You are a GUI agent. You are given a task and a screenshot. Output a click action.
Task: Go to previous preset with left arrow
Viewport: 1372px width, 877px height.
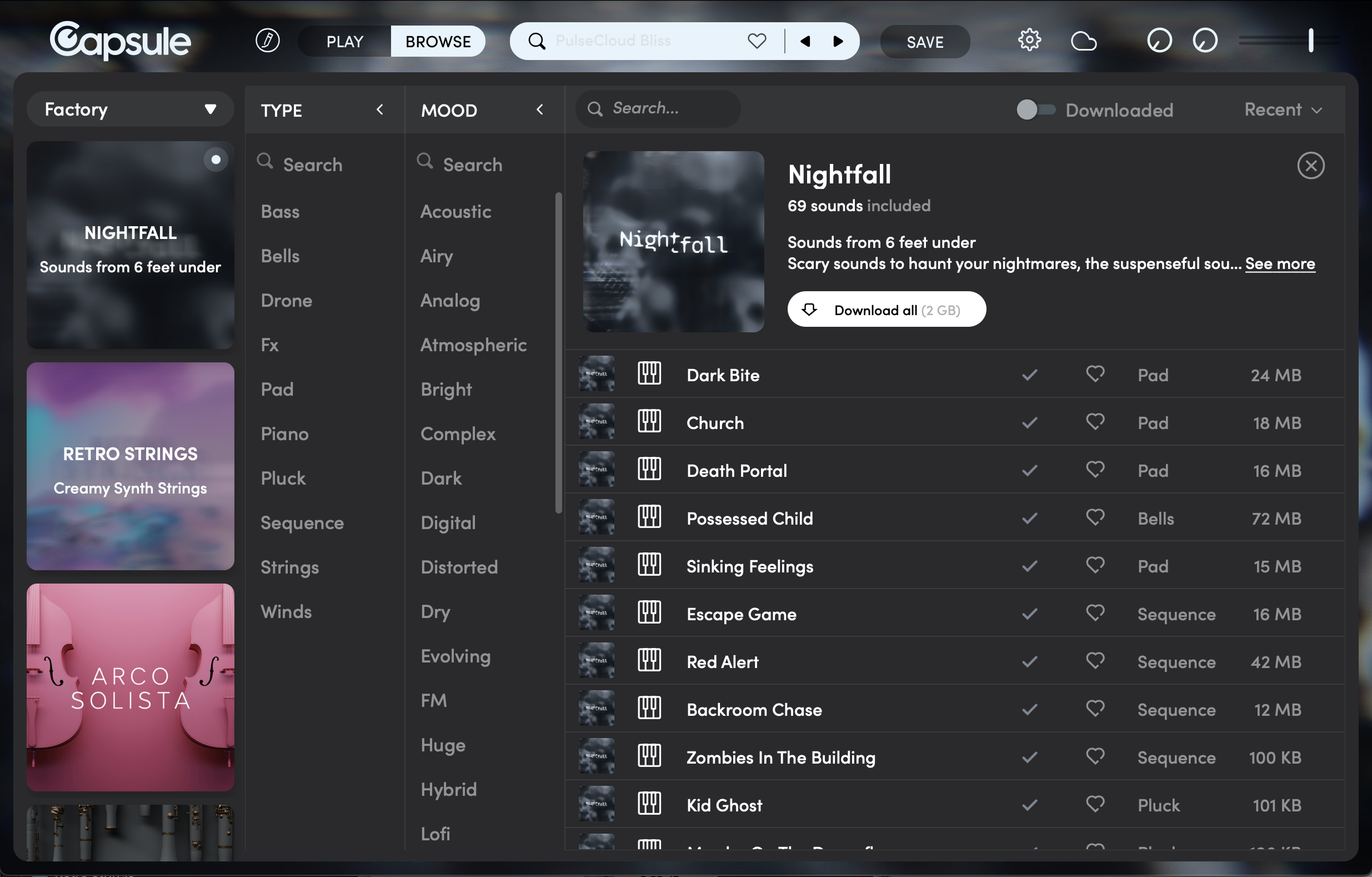[805, 41]
